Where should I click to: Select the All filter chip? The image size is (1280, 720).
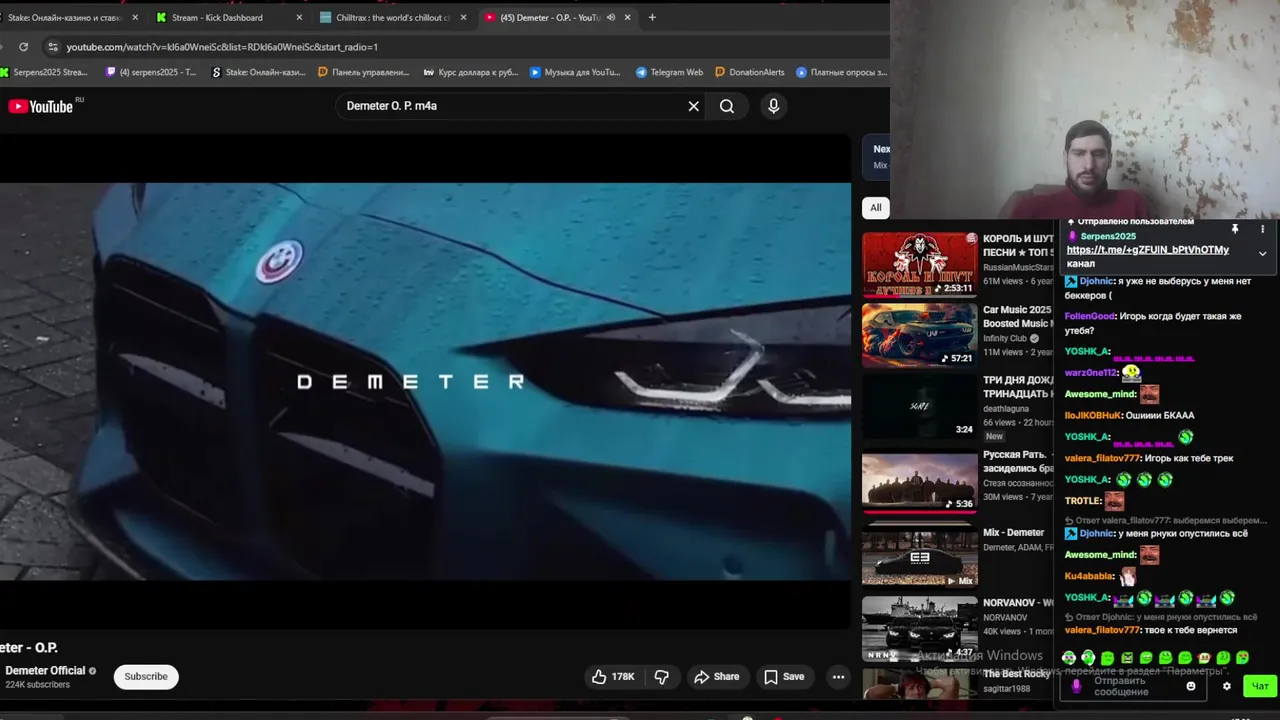[x=875, y=208]
